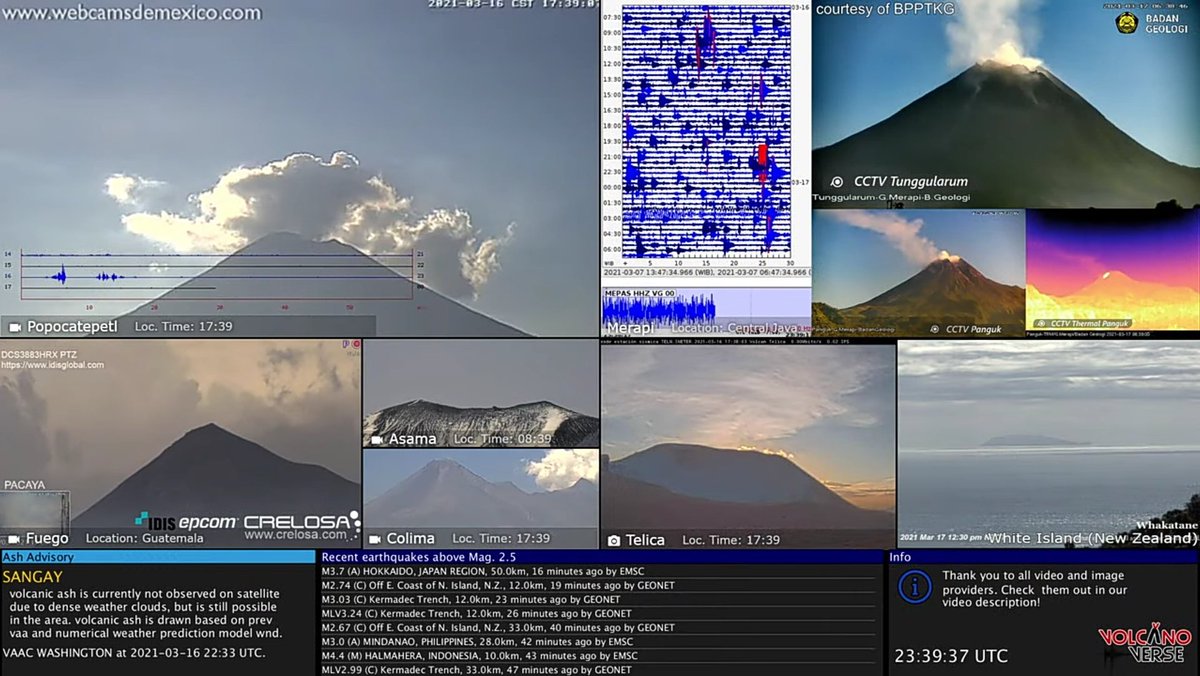Click the PACAYA inset label

click(x=25, y=485)
